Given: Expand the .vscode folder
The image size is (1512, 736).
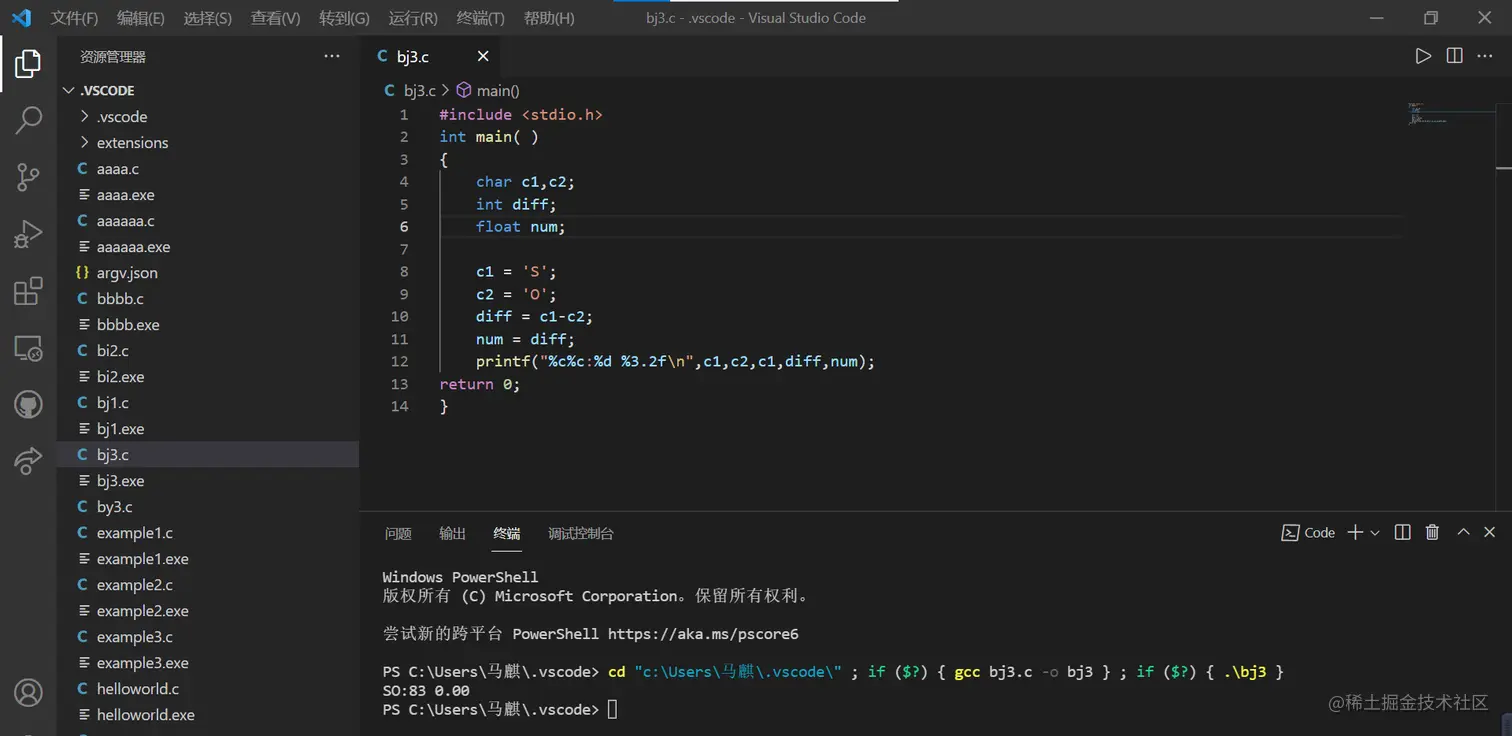Looking at the screenshot, I should pos(208,116).
